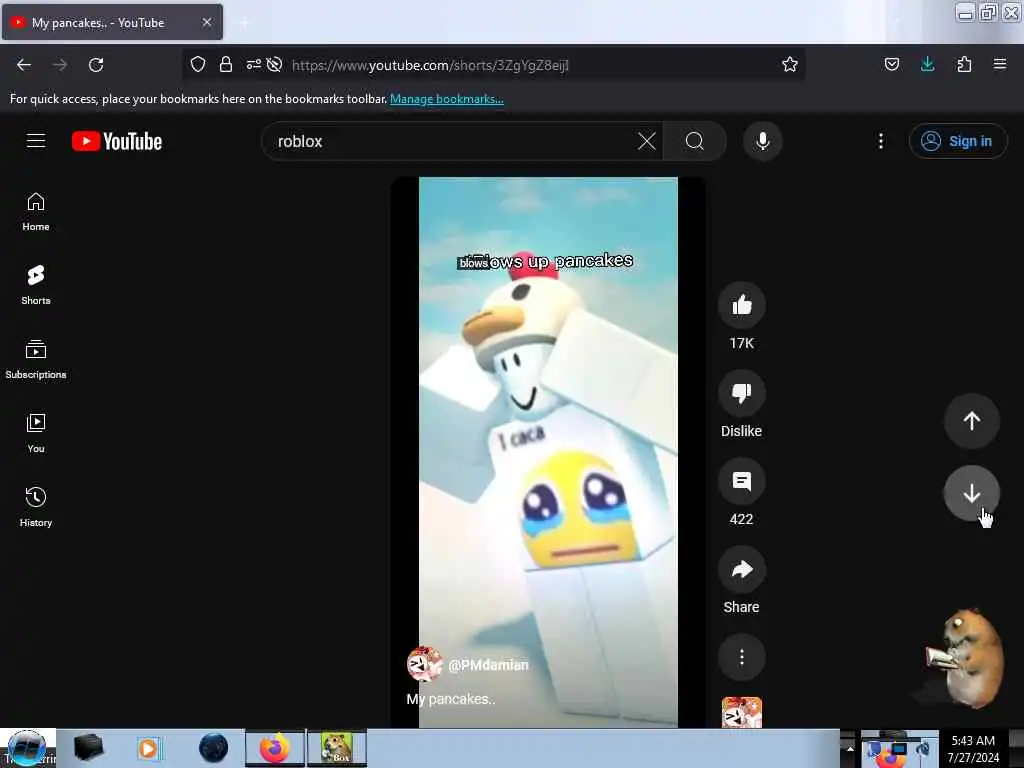Reload the page in Firefox
Image resolution: width=1024 pixels, height=768 pixels.
tap(96, 65)
